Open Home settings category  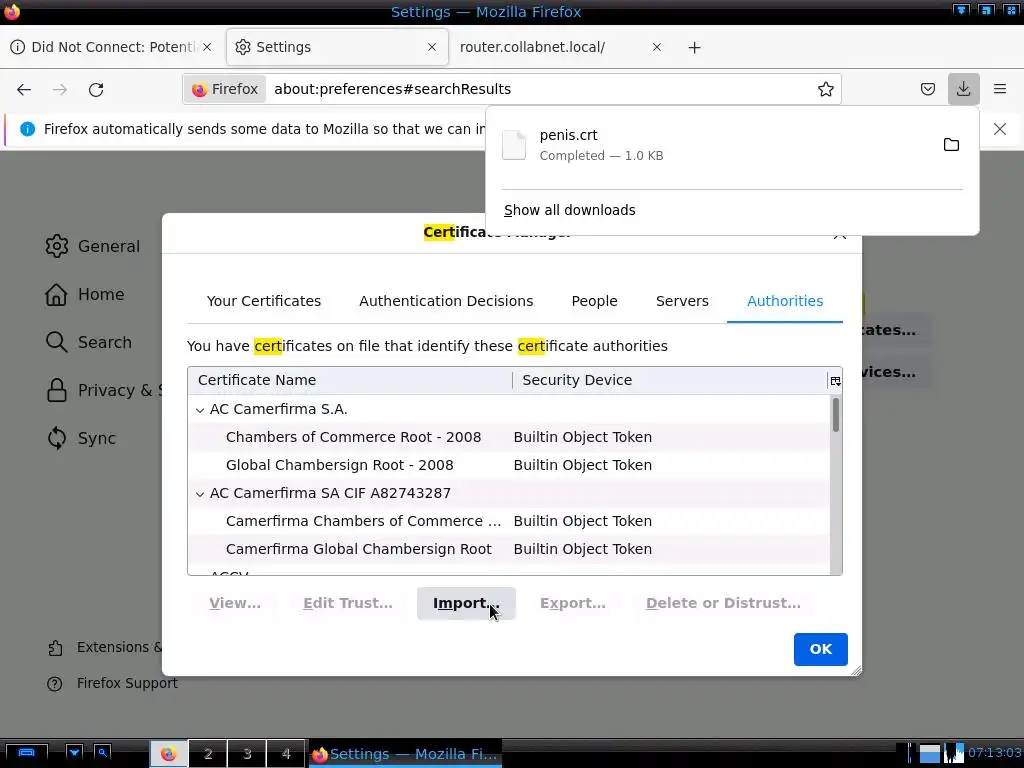pos(85,295)
